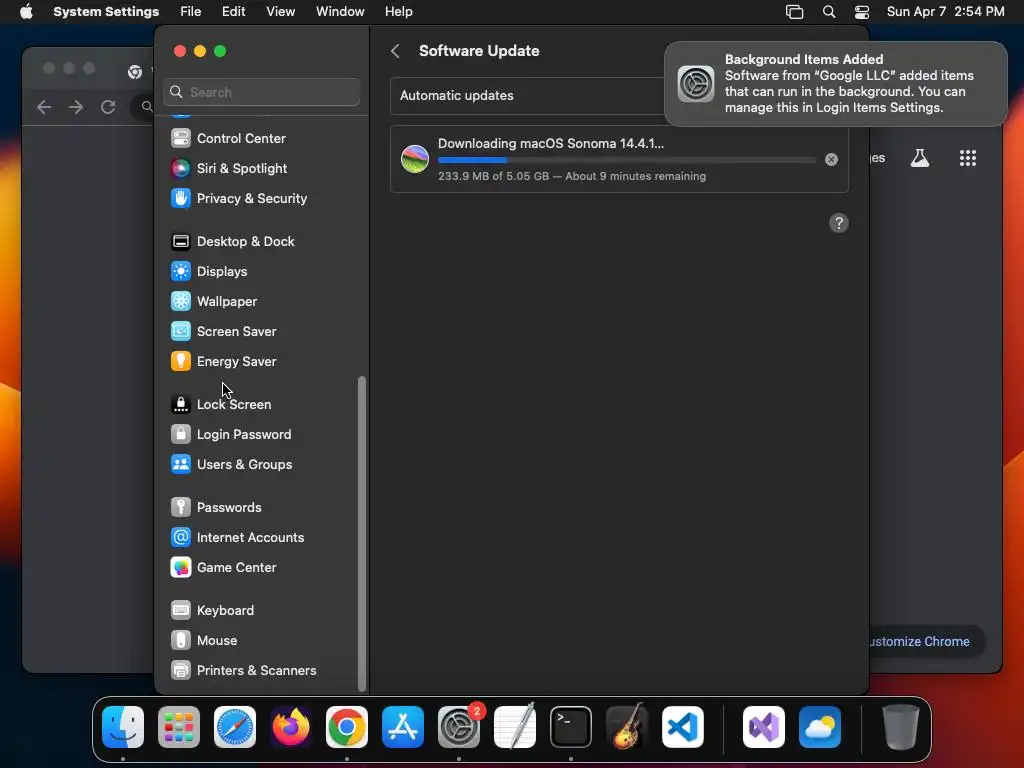Click Chrome's forward arrow button
The height and width of the screenshot is (768, 1024).
click(76, 107)
